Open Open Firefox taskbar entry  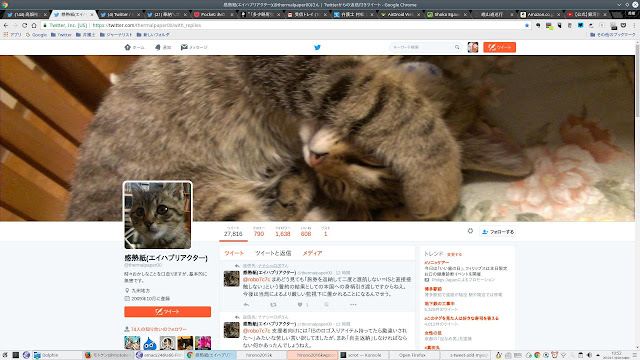(414, 355)
